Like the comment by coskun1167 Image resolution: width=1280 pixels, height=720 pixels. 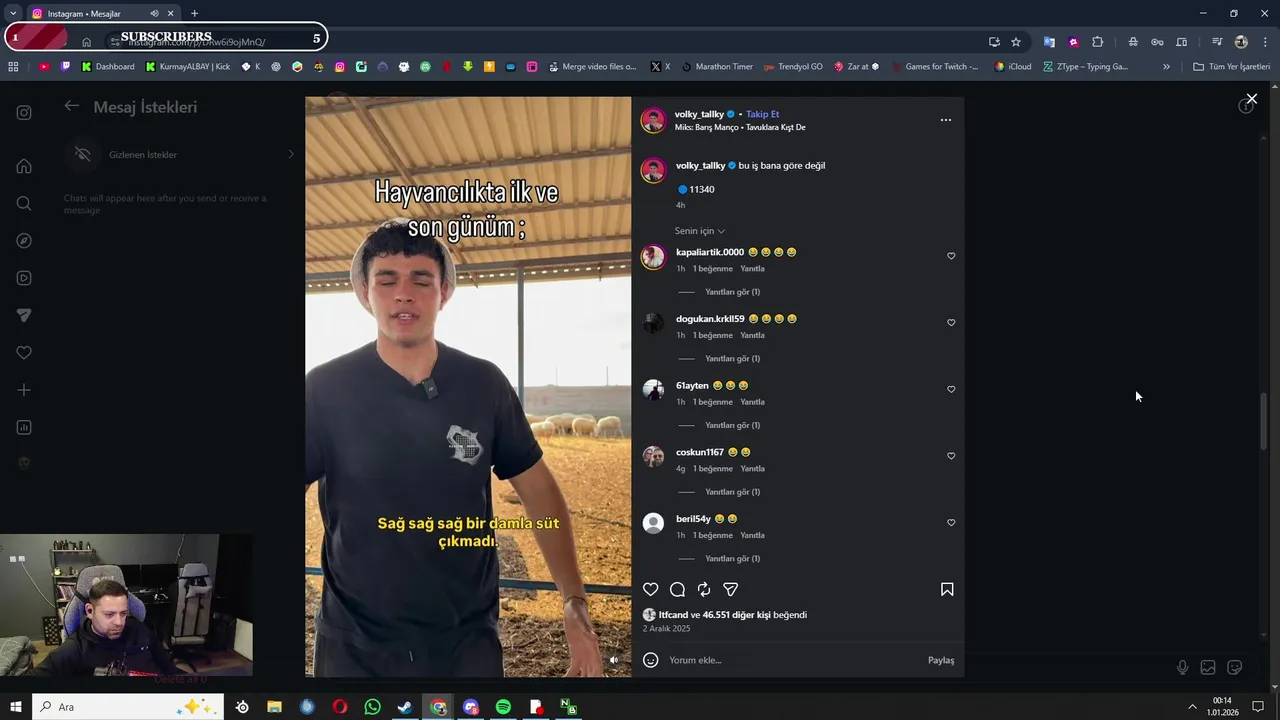951,456
